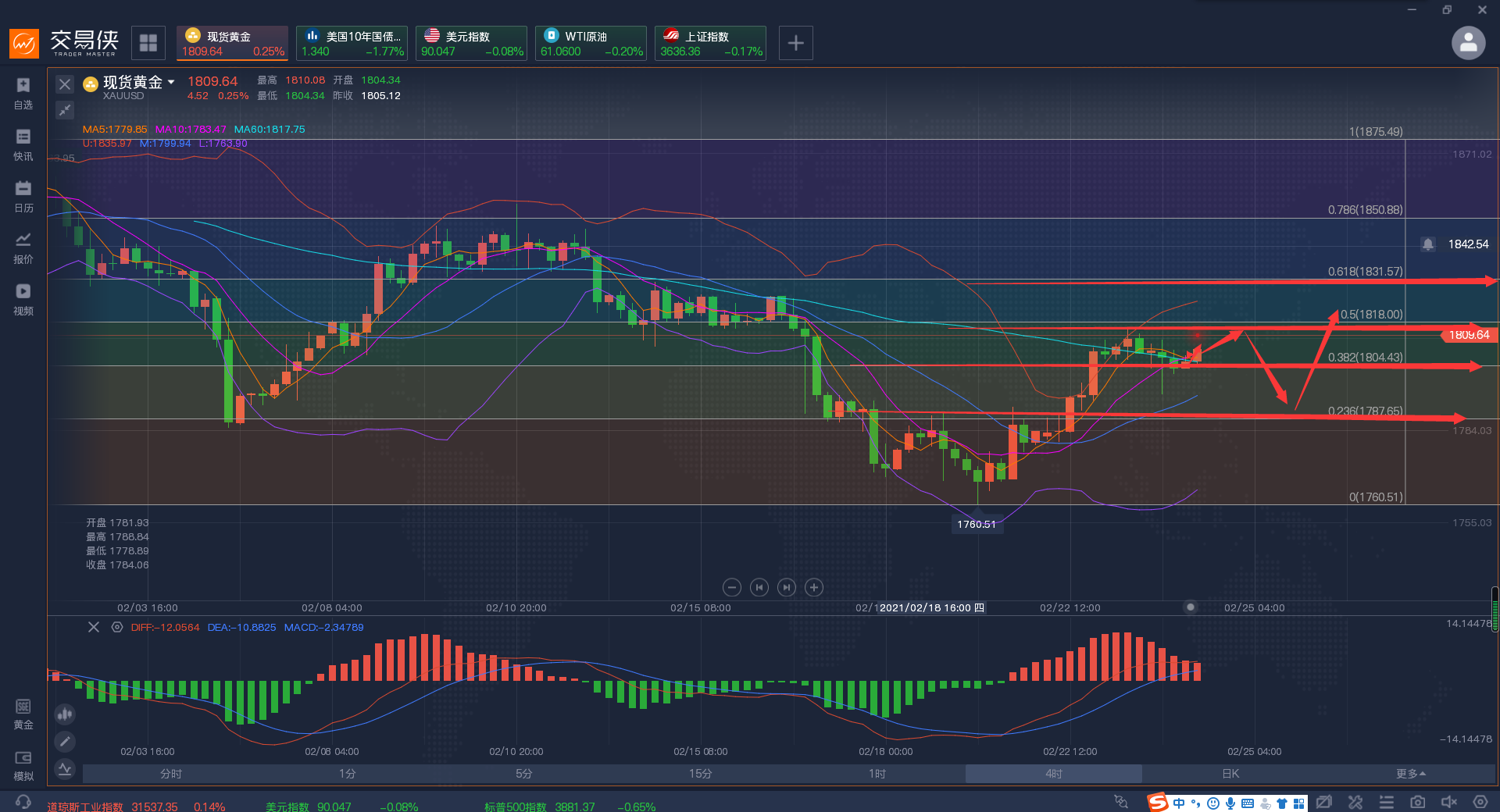Click the MA60:1817.75 indicator label

click(x=270, y=130)
